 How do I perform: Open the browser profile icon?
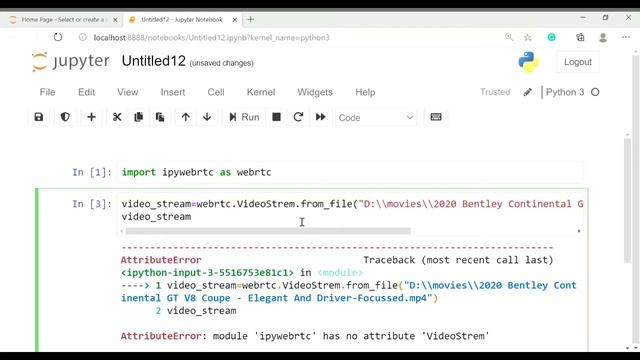pyautogui.click(x=603, y=38)
